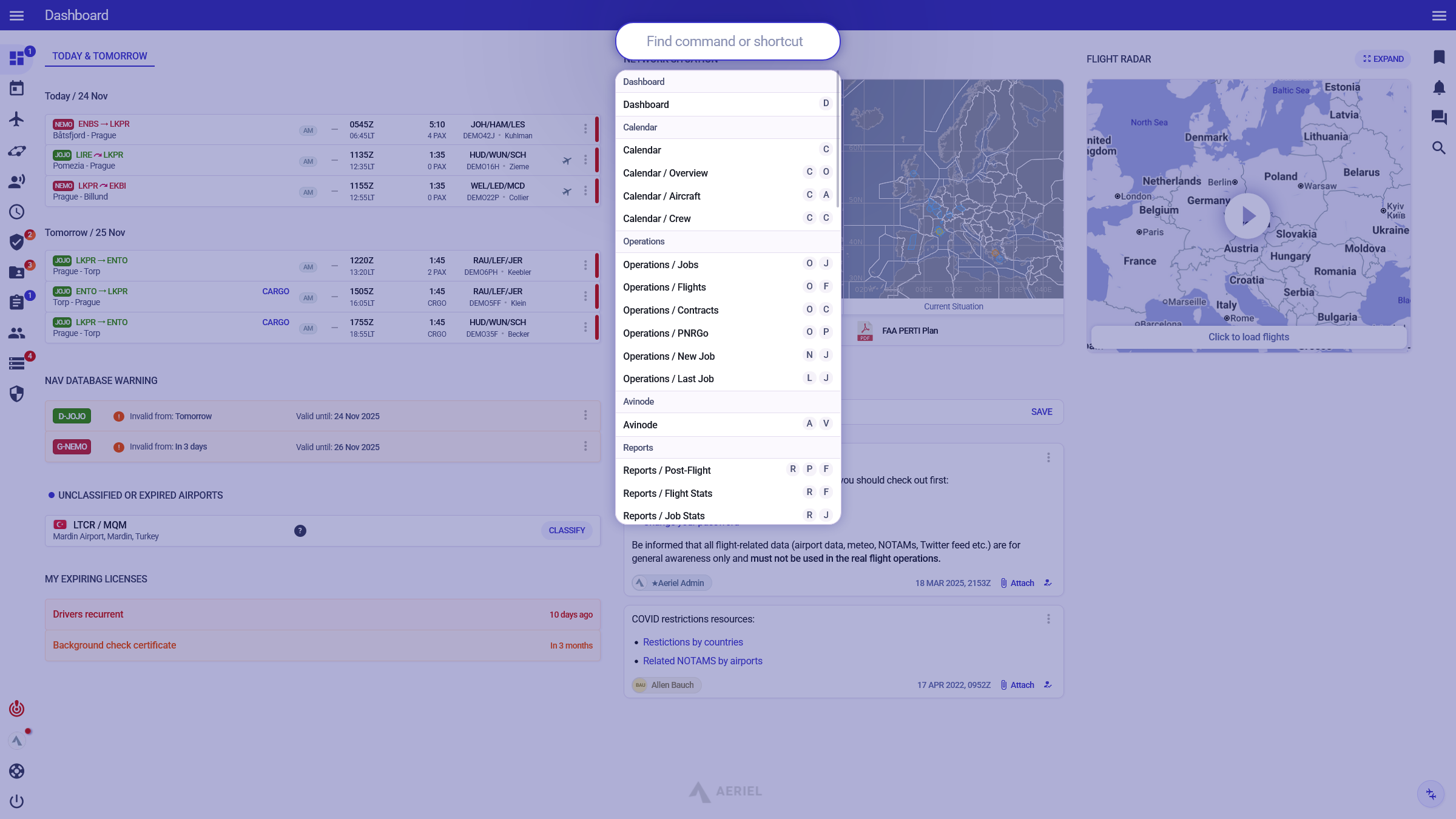Click the power logout icon
Viewport: 1456px width, 819px height.
[16, 801]
